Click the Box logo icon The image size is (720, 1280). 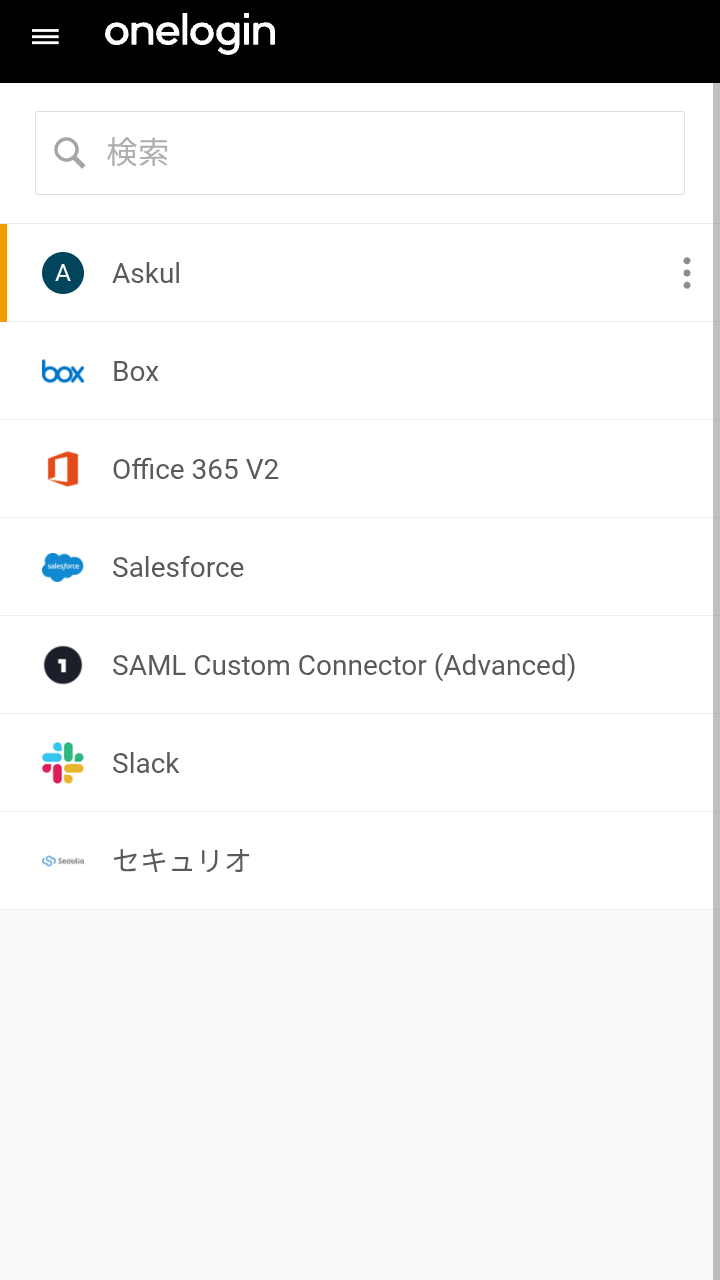tap(63, 371)
